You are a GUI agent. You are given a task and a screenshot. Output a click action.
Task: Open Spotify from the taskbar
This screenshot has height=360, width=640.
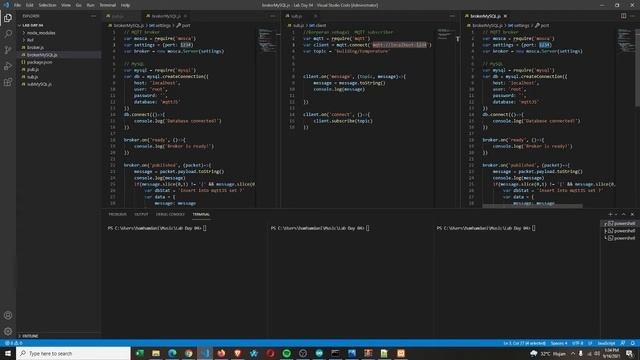click(287, 353)
